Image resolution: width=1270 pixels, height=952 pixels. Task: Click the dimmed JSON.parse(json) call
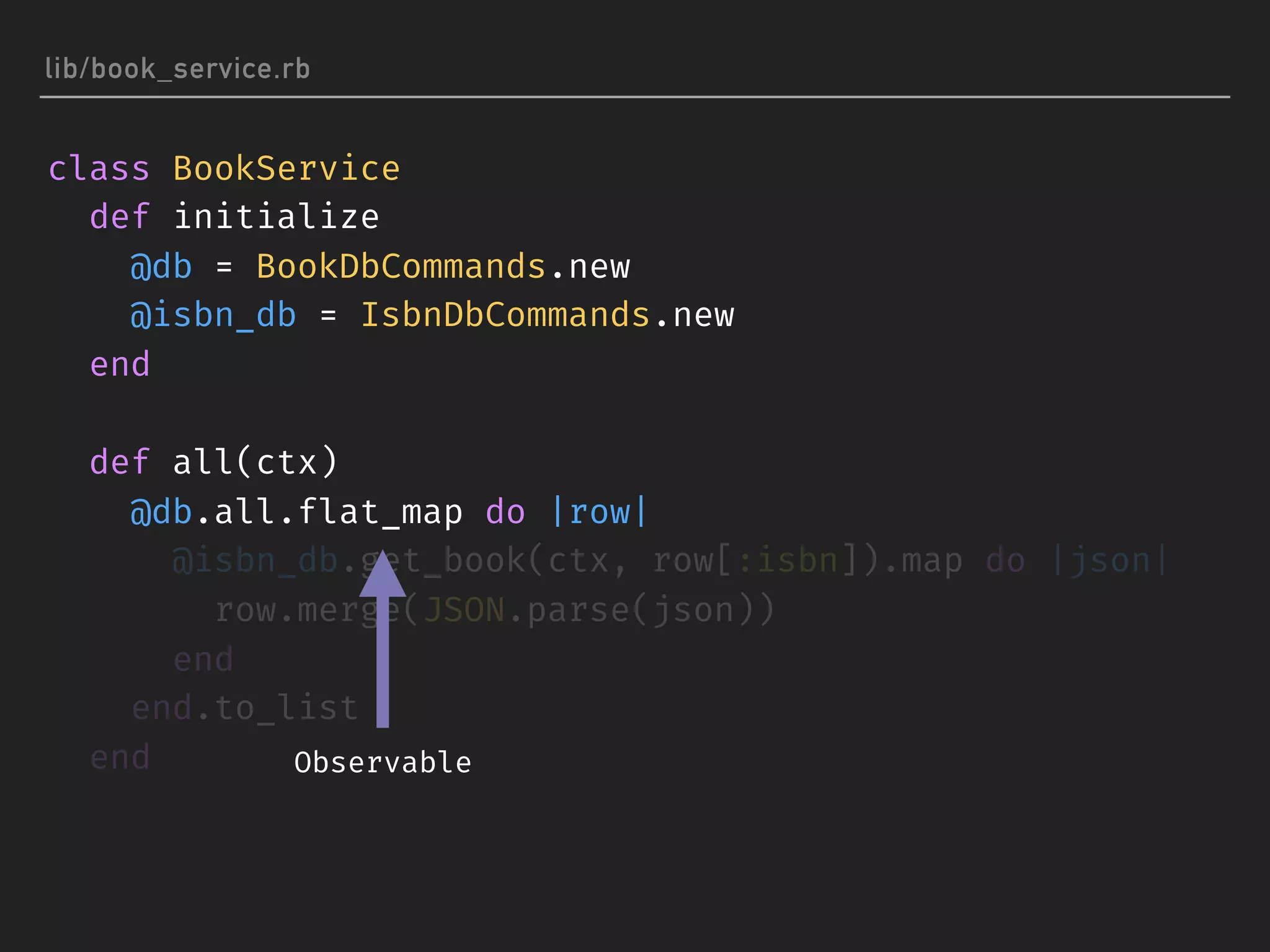pyautogui.click(x=599, y=610)
